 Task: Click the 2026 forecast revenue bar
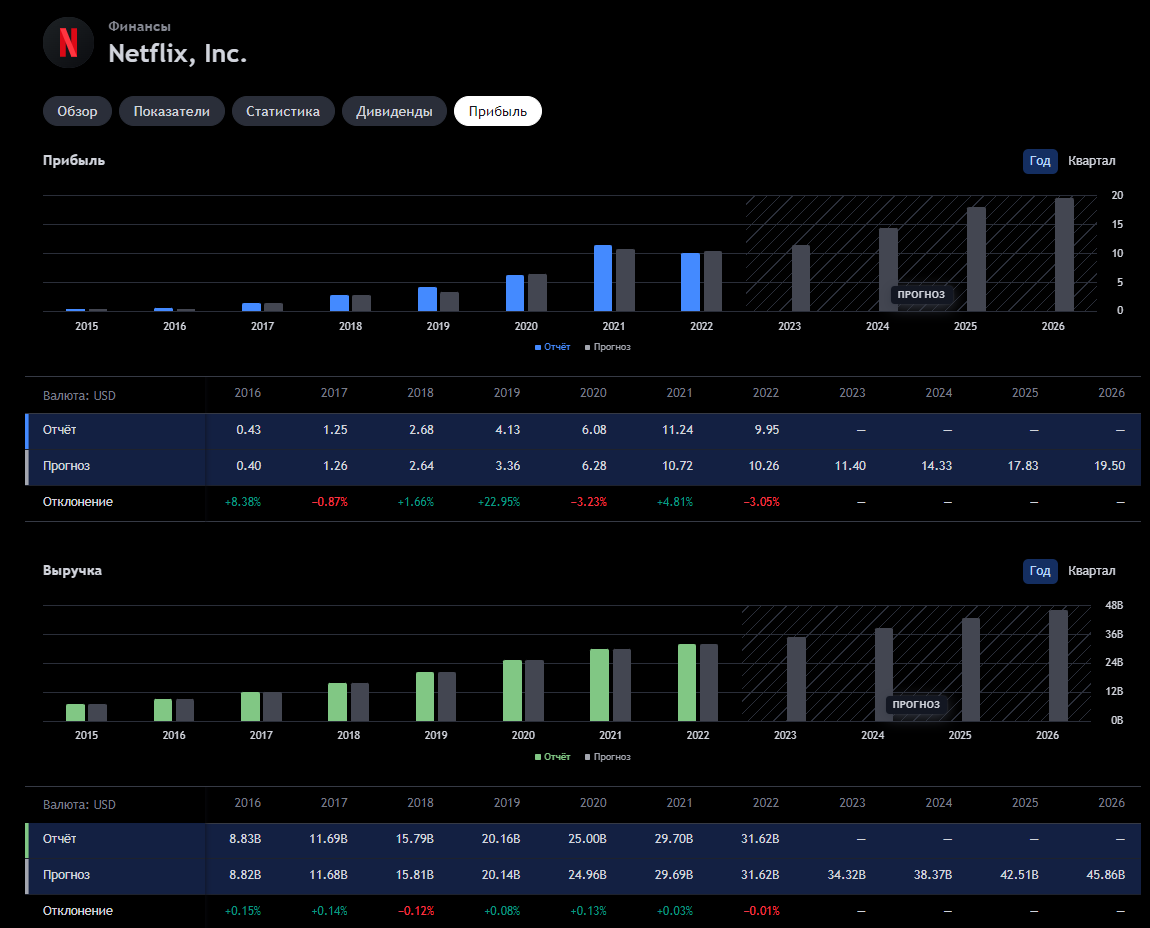(x=1058, y=665)
